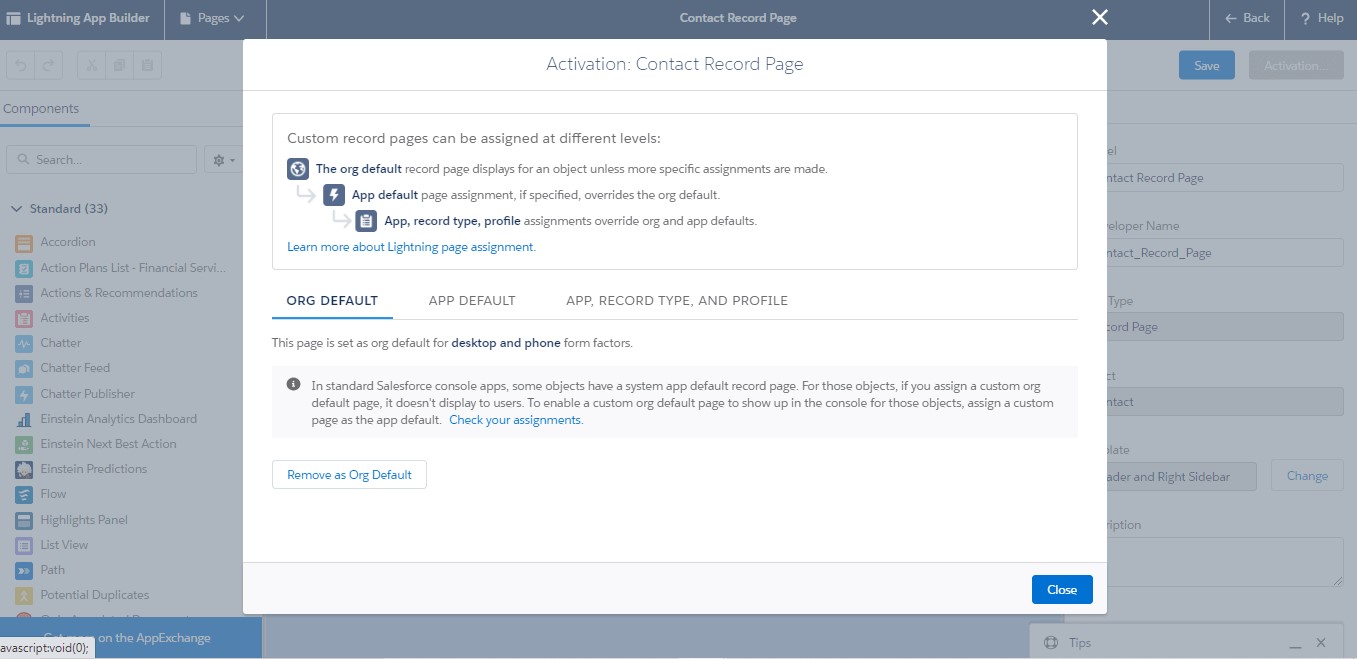This screenshot has height=659, width=1357.
Task: Select the Chatter Feed component
Action: click(x=75, y=367)
